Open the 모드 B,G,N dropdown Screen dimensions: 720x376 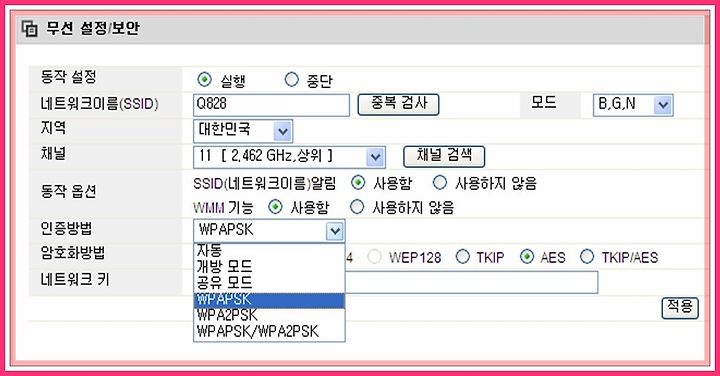pyautogui.click(x=633, y=105)
